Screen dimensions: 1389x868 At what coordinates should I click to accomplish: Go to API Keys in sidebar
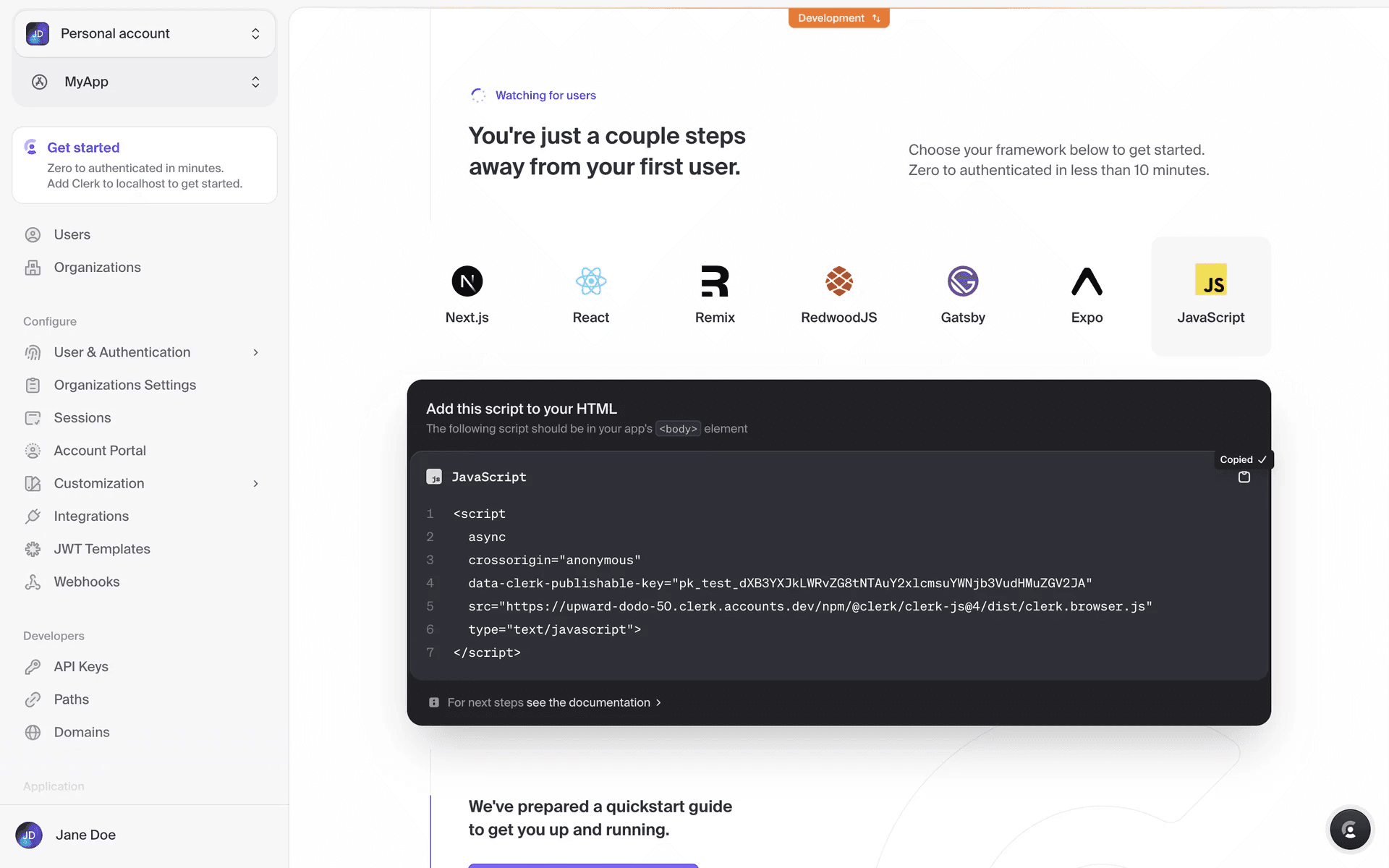pyautogui.click(x=80, y=666)
